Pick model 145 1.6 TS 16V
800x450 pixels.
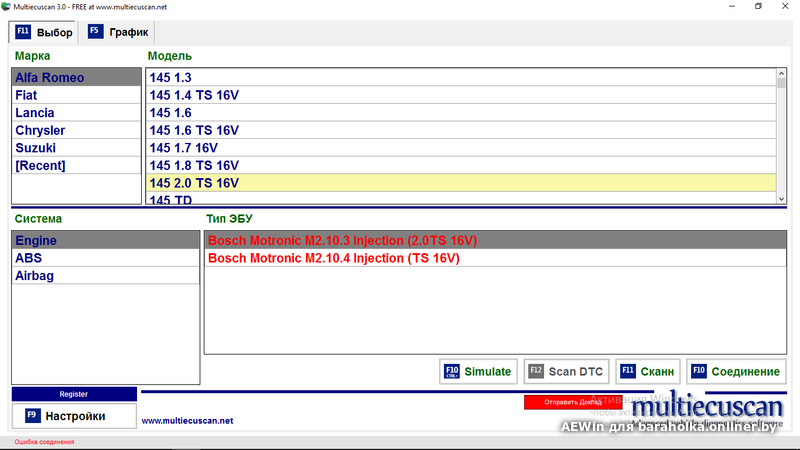coord(461,131)
